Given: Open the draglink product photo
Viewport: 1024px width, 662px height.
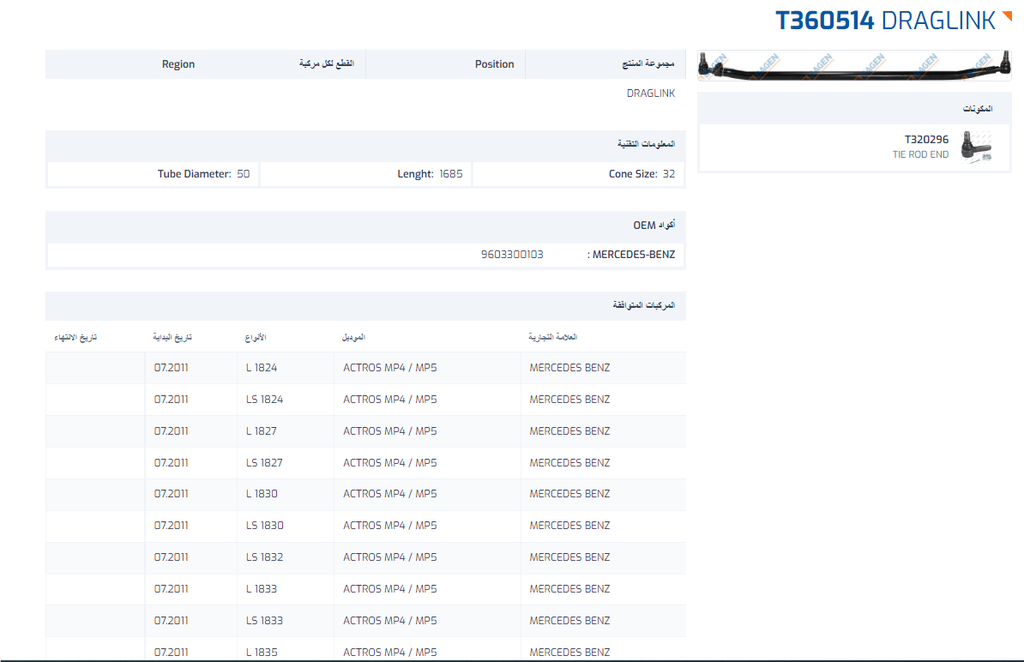Looking at the screenshot, I should tap(854, 66).
